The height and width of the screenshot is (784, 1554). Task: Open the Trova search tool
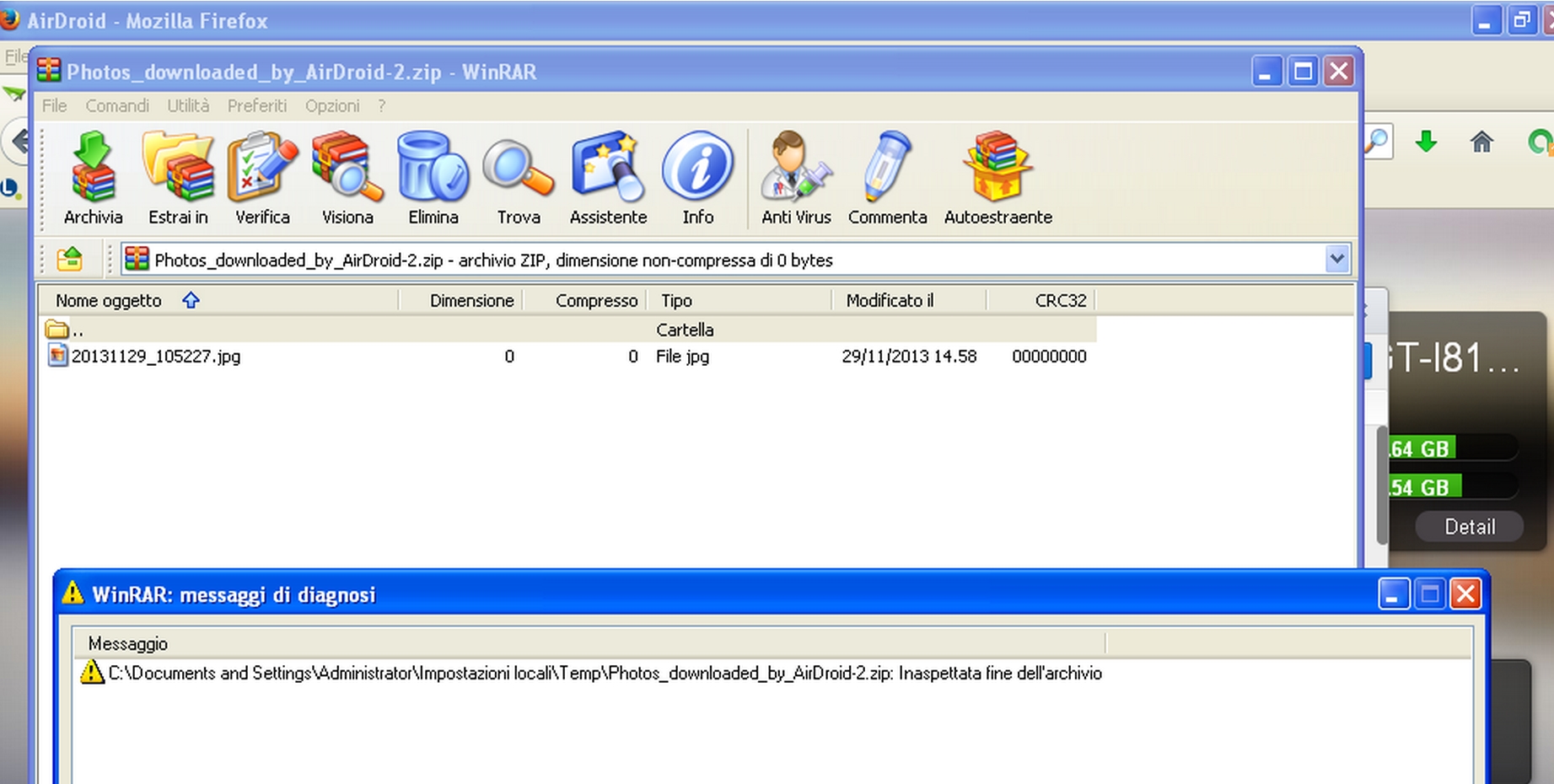point(519,179)
